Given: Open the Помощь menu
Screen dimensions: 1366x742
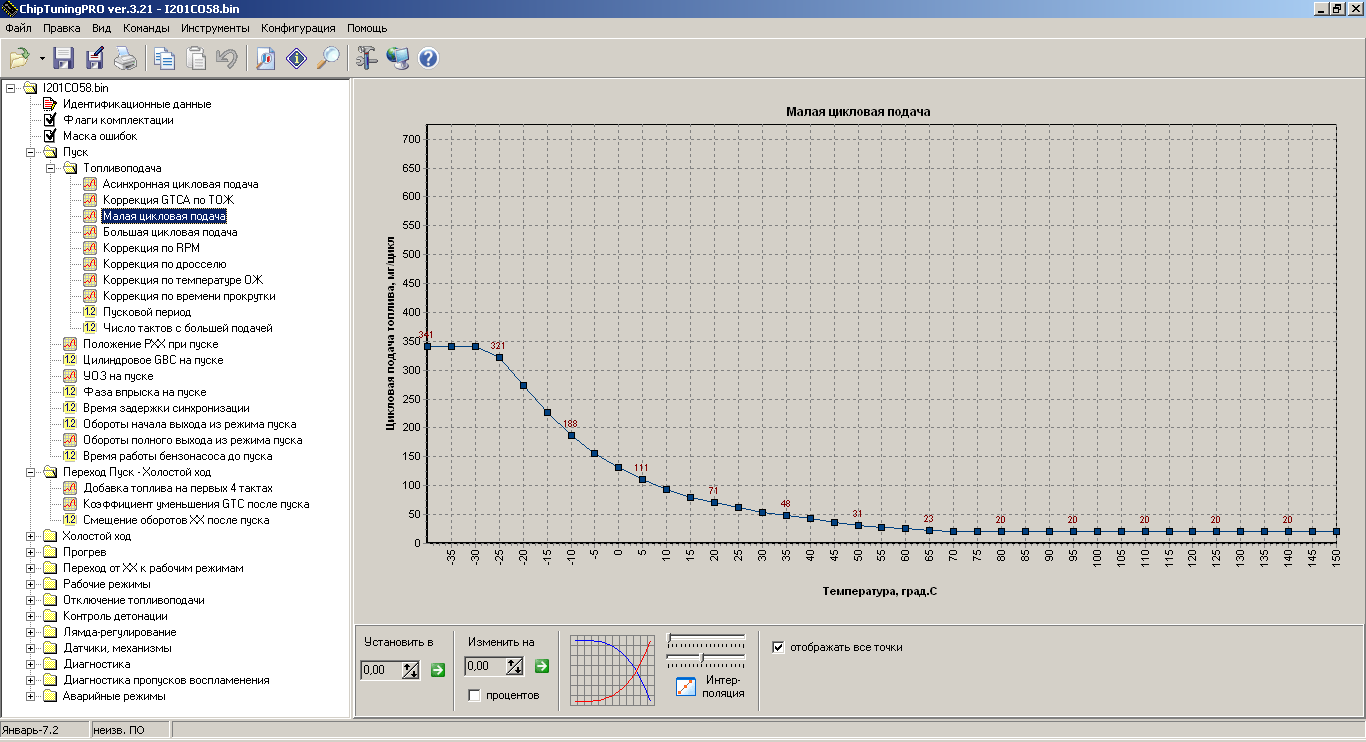Looking at the screenshot, I should click(x=367, y=28).
